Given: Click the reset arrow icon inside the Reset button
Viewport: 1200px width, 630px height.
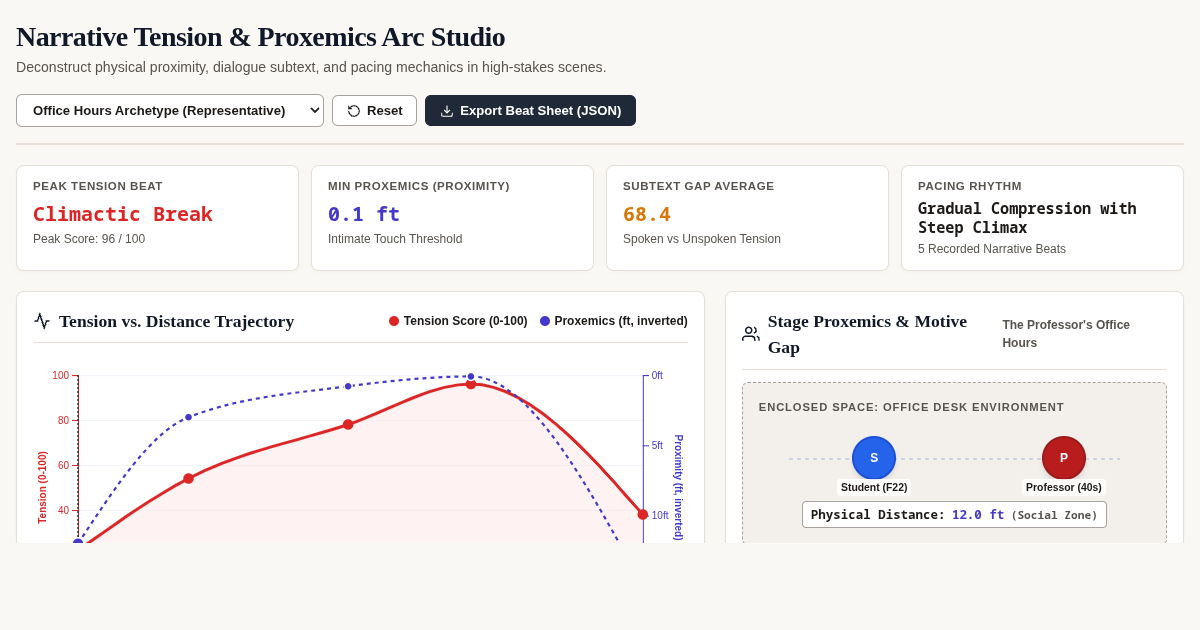Looking at the screenshot, I should pyautogui.click(x=354, y=111).
